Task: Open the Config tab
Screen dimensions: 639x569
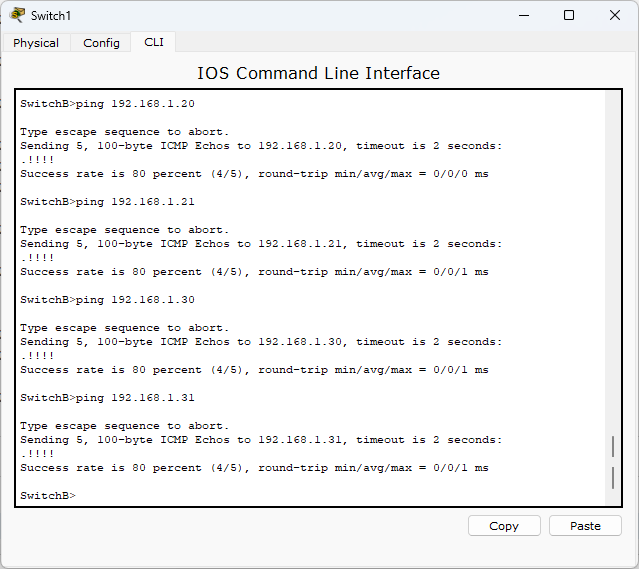Action: click(x=101, y=43)
